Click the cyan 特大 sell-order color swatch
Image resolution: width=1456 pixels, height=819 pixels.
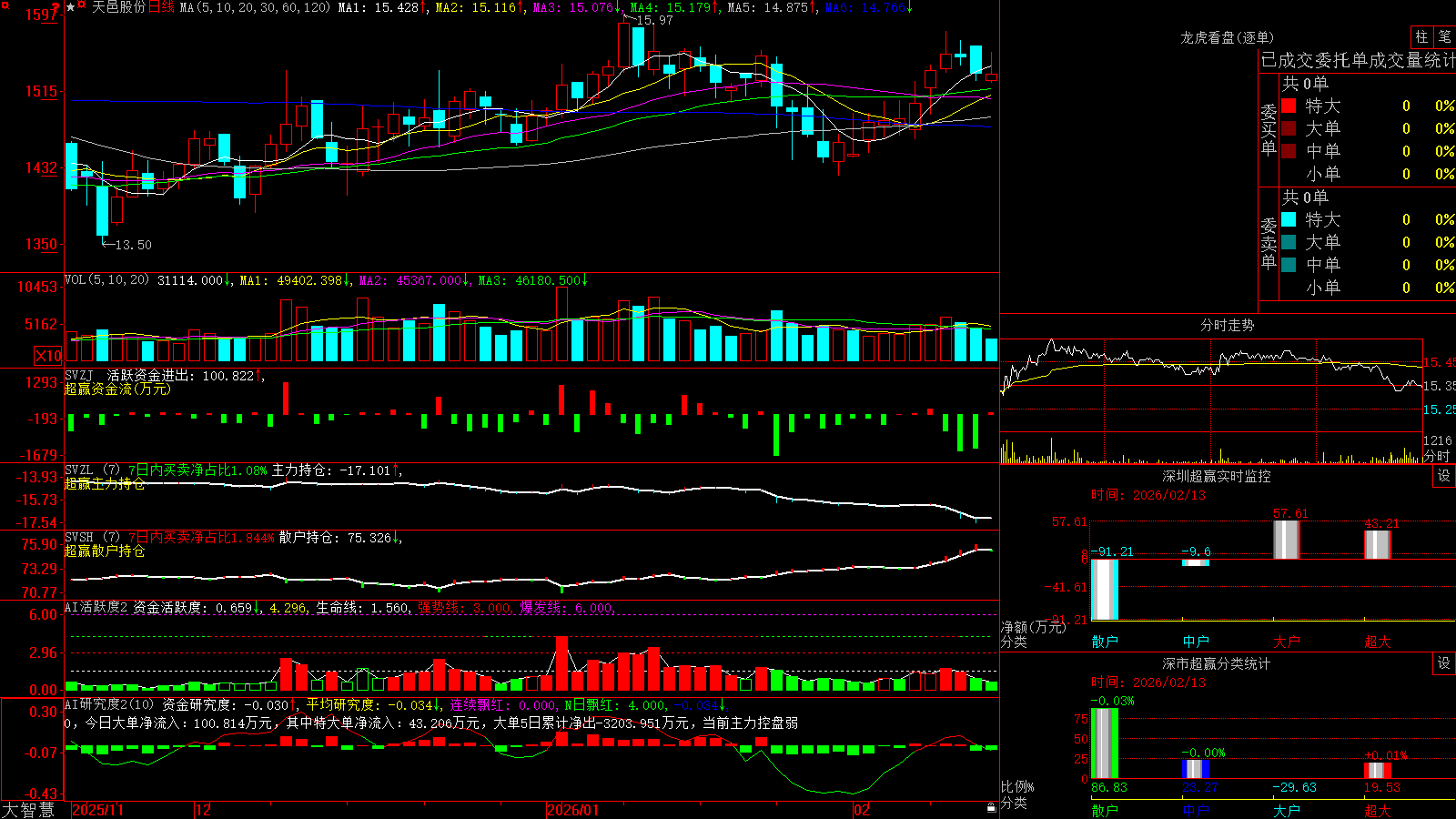click(x=1289, y=219)
